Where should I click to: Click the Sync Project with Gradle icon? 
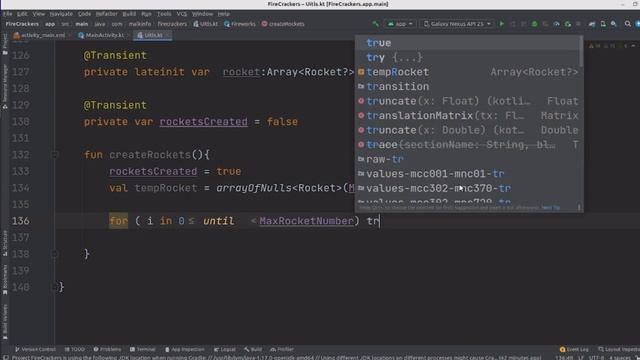592,24
